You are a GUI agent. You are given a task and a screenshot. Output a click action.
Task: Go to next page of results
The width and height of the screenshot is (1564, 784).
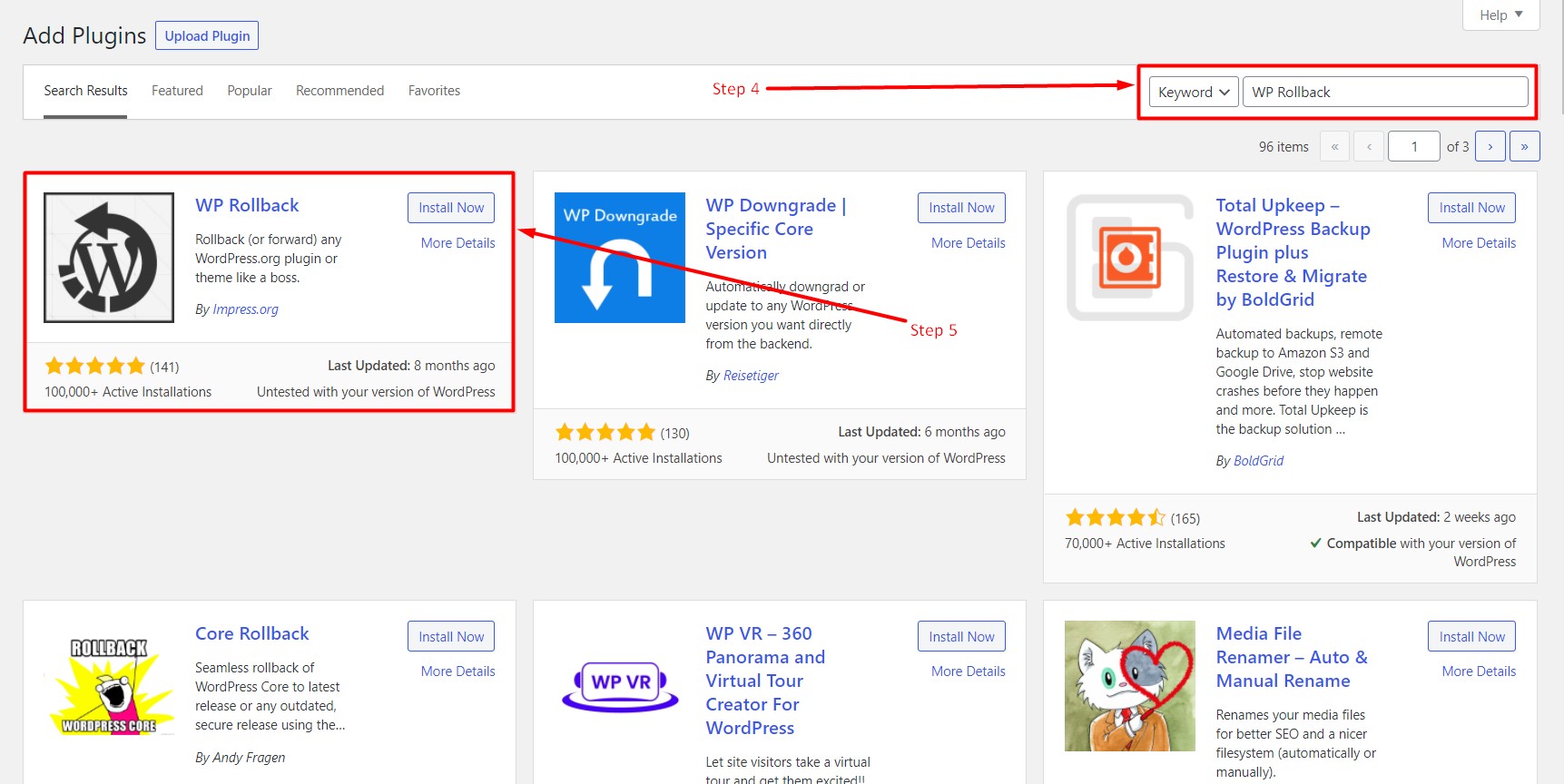1490,146
